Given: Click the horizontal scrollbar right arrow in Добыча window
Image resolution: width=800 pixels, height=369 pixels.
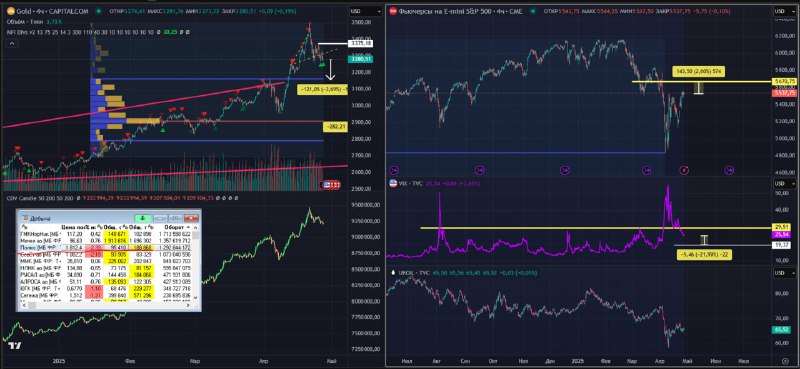Looking at the screenshot, I should tap(188, 305).
